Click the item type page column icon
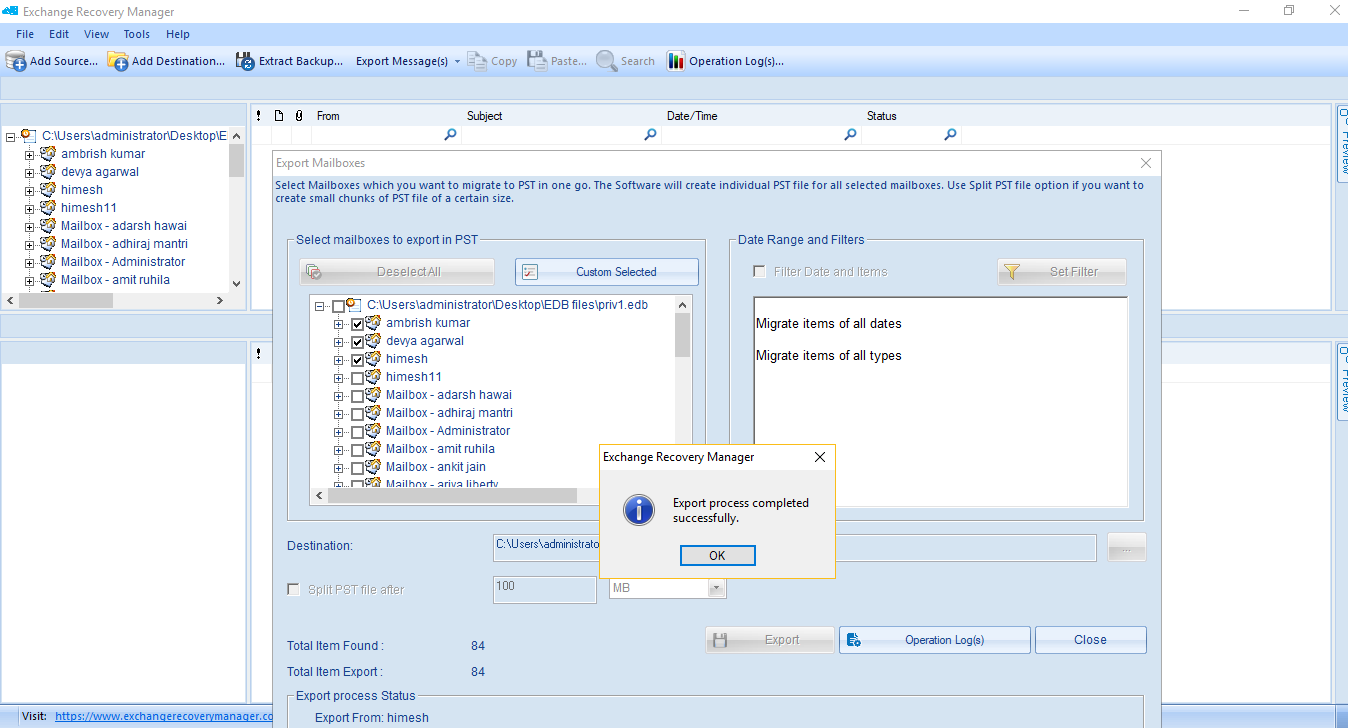The width and height of the screenshot is (1348, 728). pyautogui.click(x=279, y=116)
